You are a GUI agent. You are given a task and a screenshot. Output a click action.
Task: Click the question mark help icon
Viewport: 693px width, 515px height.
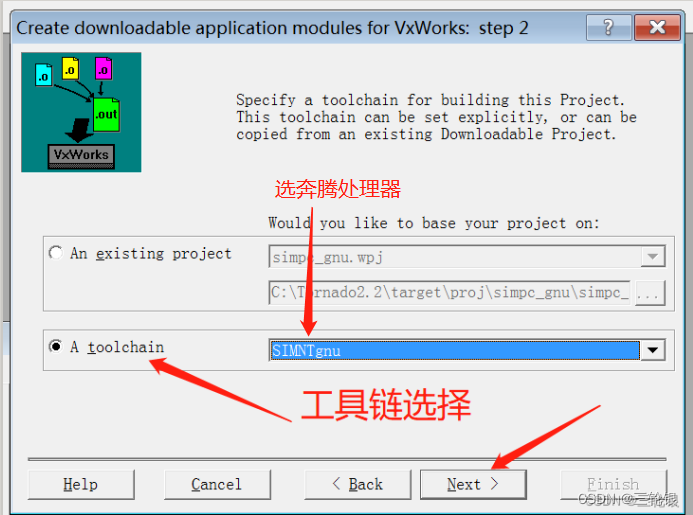[x=609, y=27]
